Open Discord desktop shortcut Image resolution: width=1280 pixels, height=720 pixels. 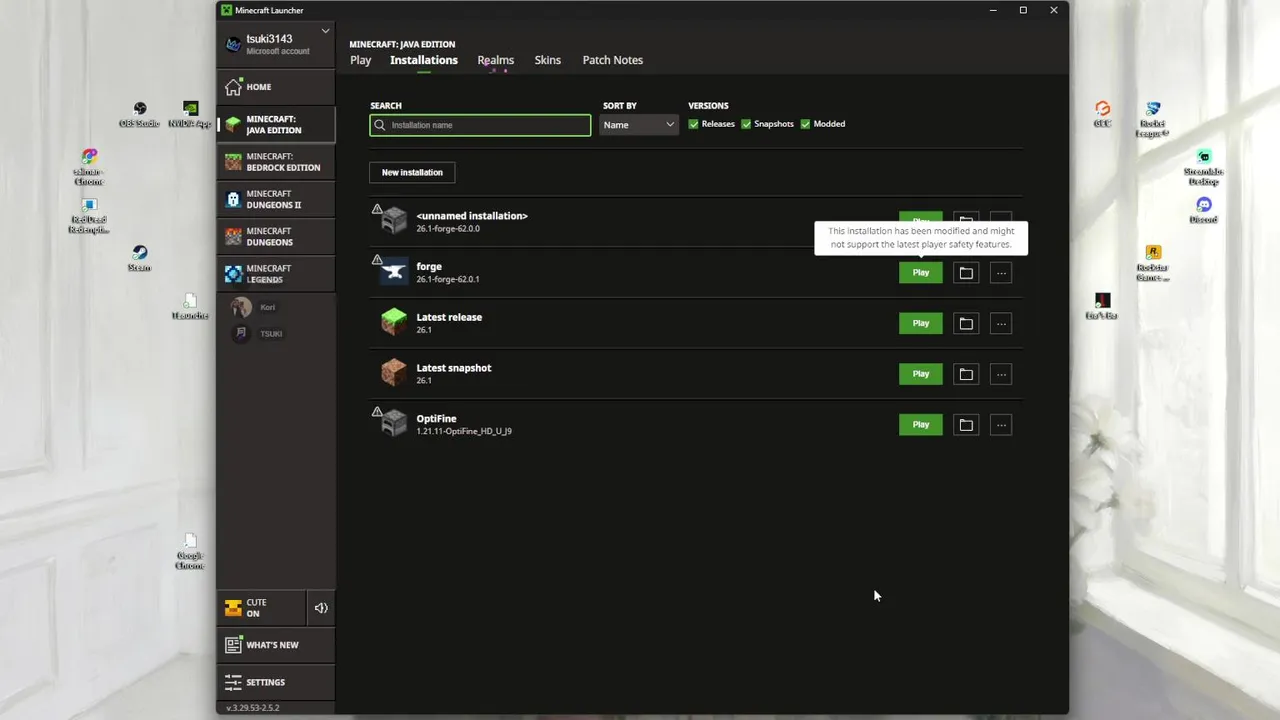click(x=1204, y=211)
